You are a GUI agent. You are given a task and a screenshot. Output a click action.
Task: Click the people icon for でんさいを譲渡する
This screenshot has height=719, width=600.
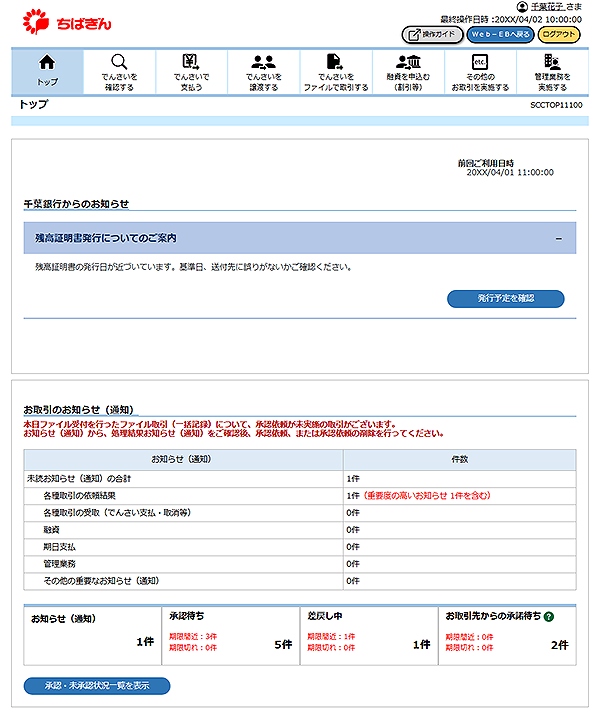tap(263, 62)
